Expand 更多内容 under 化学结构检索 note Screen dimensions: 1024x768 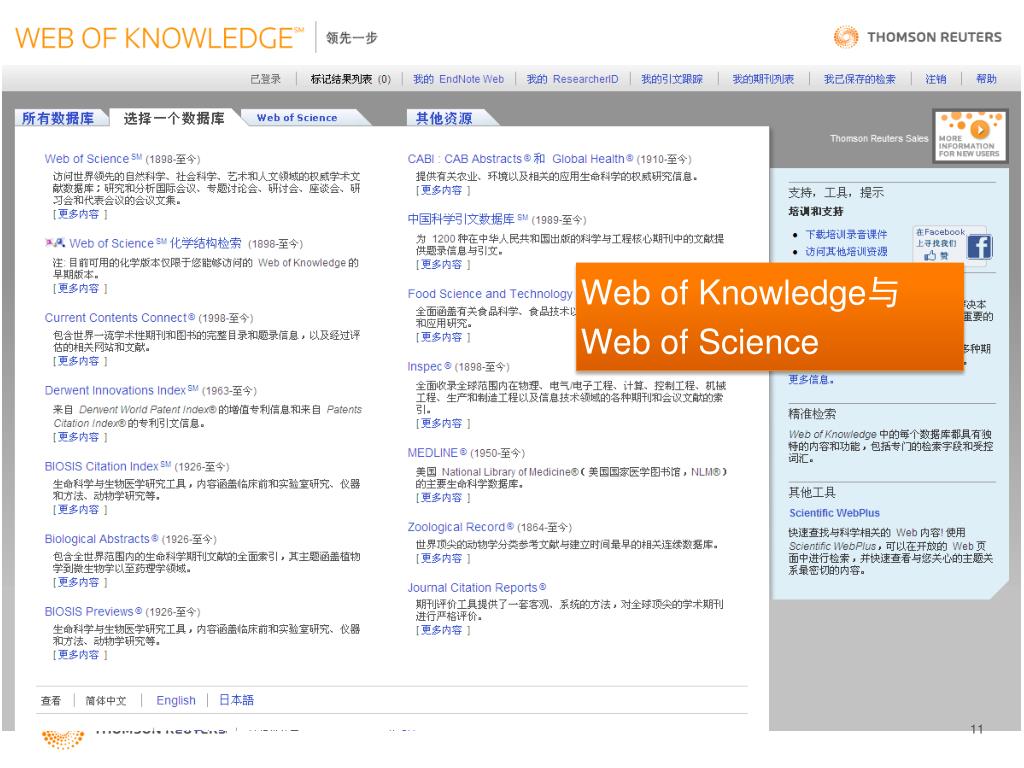(79, 289)
